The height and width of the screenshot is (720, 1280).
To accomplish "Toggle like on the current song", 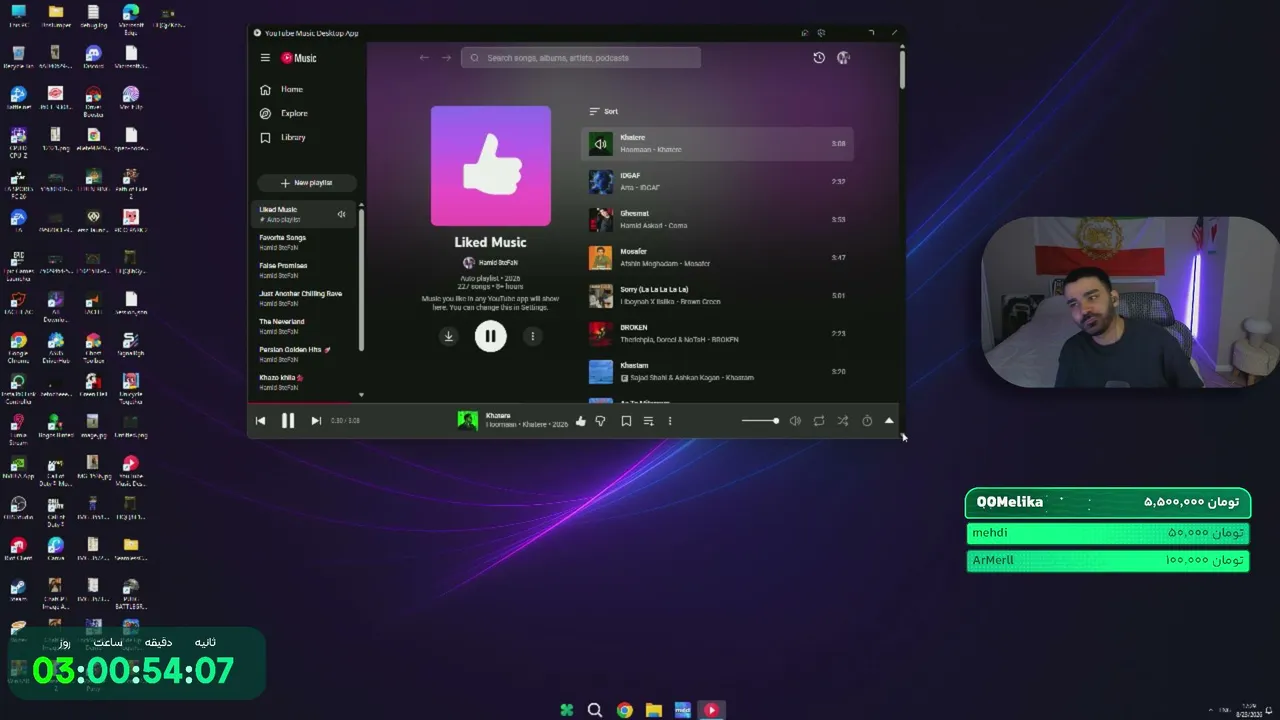I will pyautogui.click(x=581, y=421).
